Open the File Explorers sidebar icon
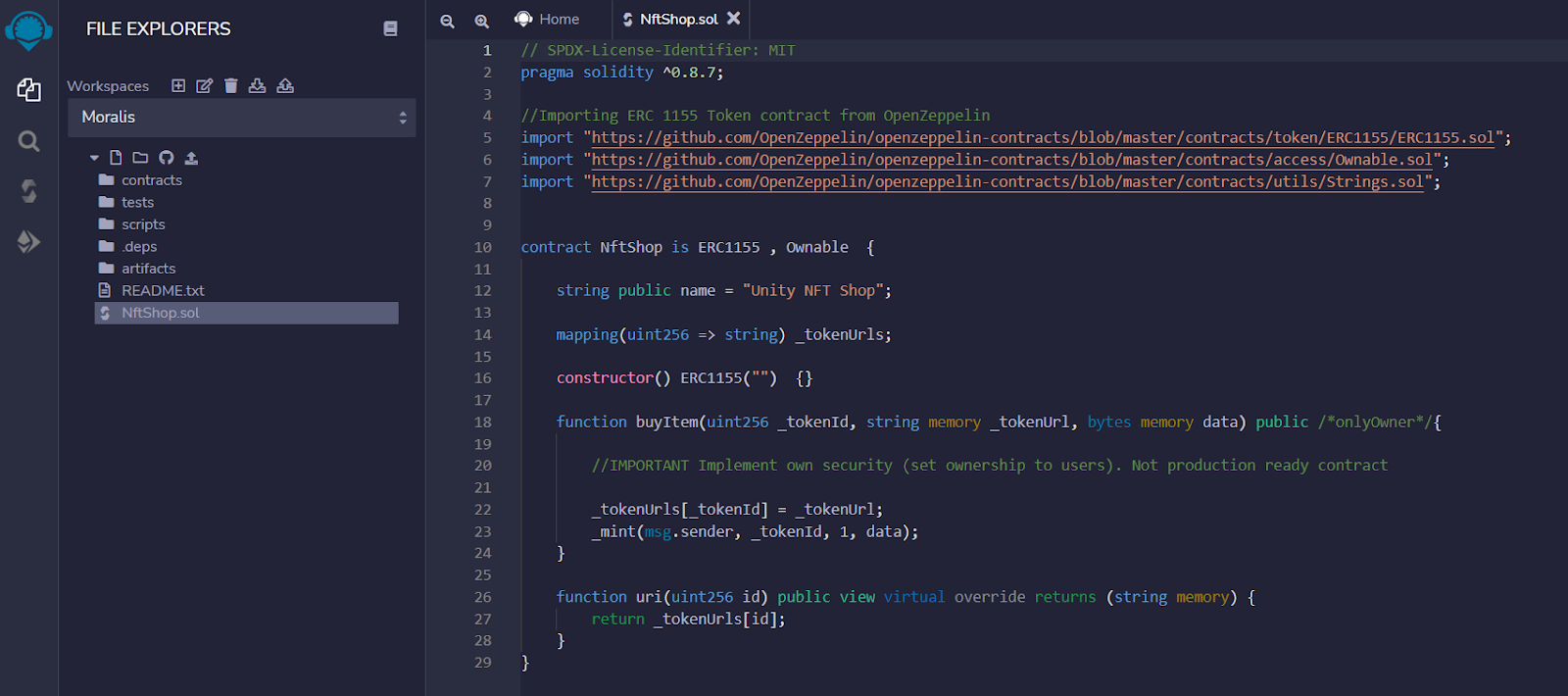1568x696 pixels. (x=29, y=90)
